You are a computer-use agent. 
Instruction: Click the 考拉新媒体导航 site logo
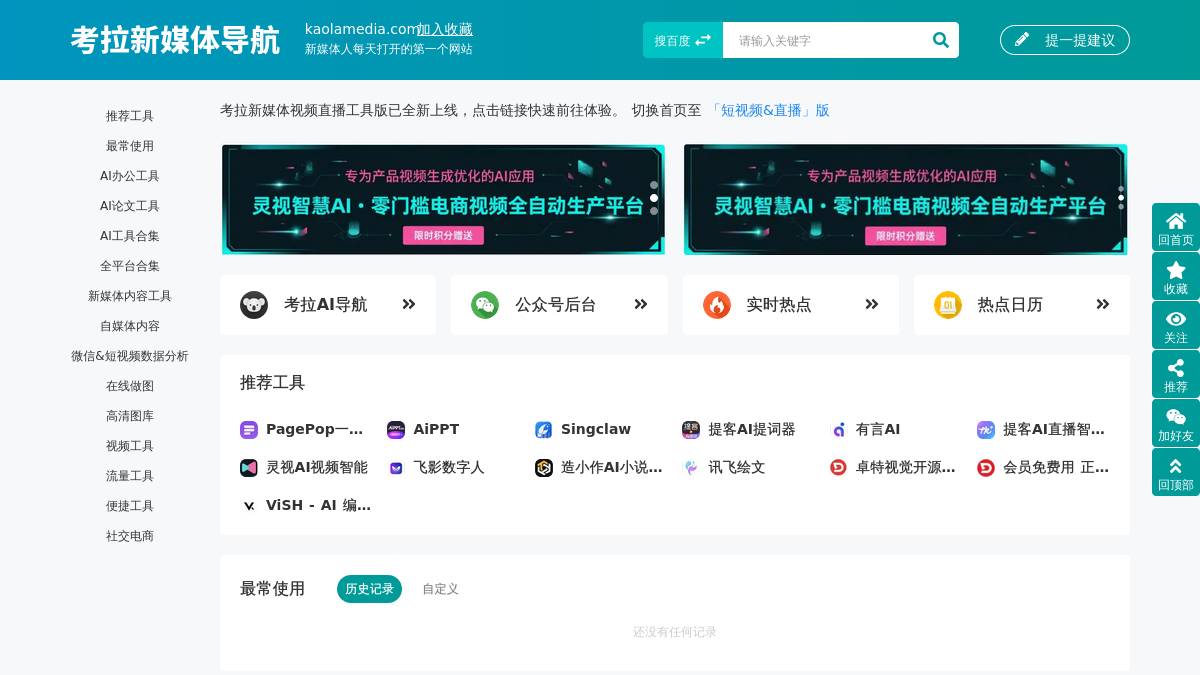[175, 40]
